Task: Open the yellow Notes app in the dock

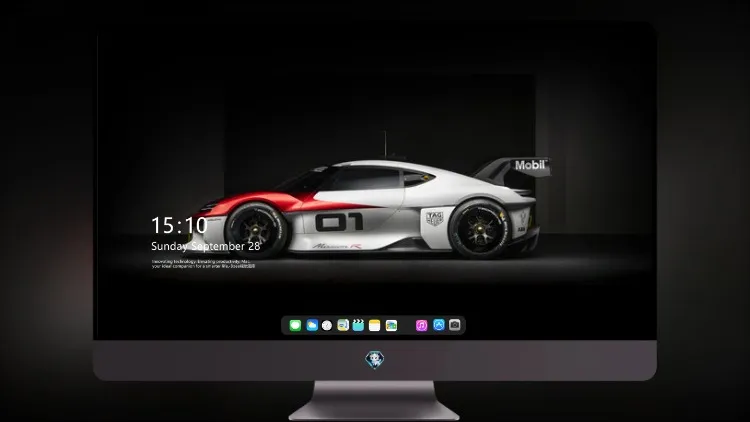Action: tap(375, 325)
